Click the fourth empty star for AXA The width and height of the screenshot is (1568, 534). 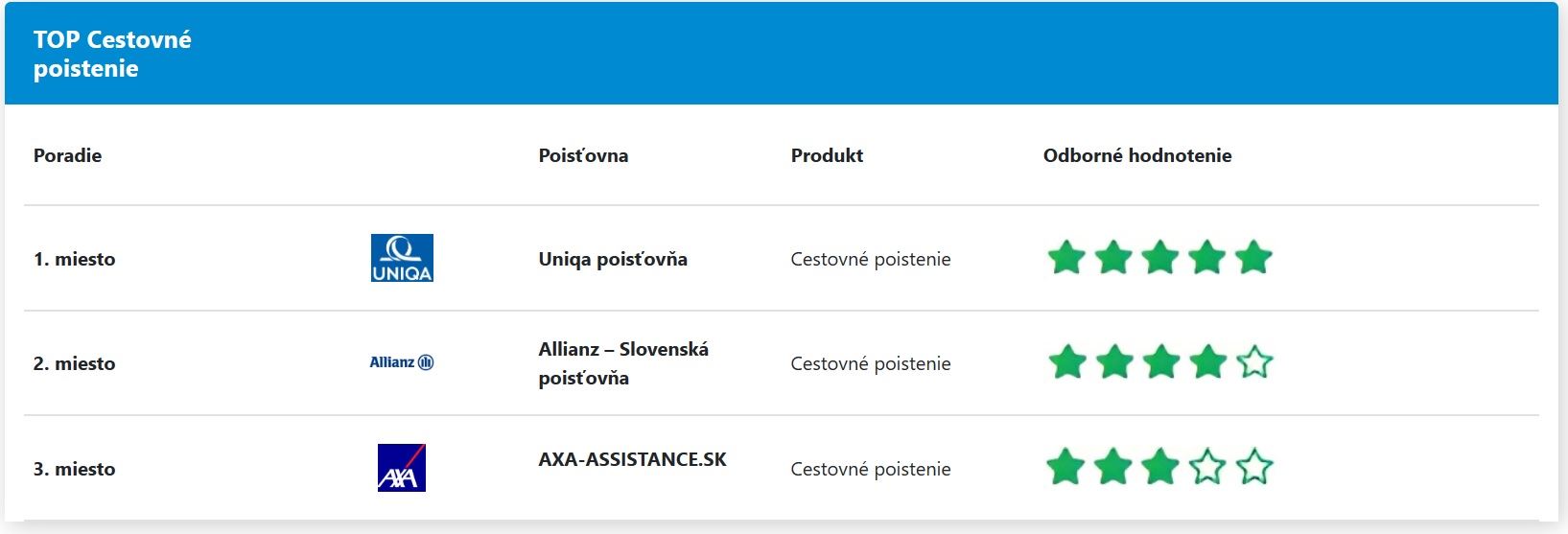pyautogui.click(x=1207, y=468)
